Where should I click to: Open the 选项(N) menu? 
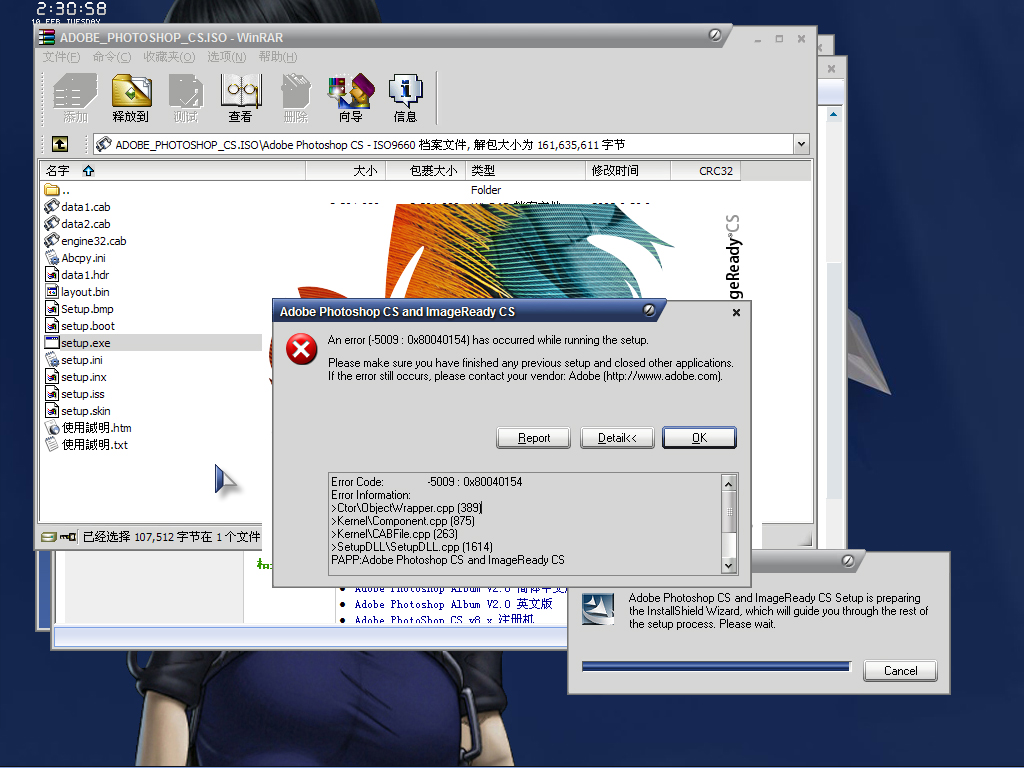(x=227, y=57)
